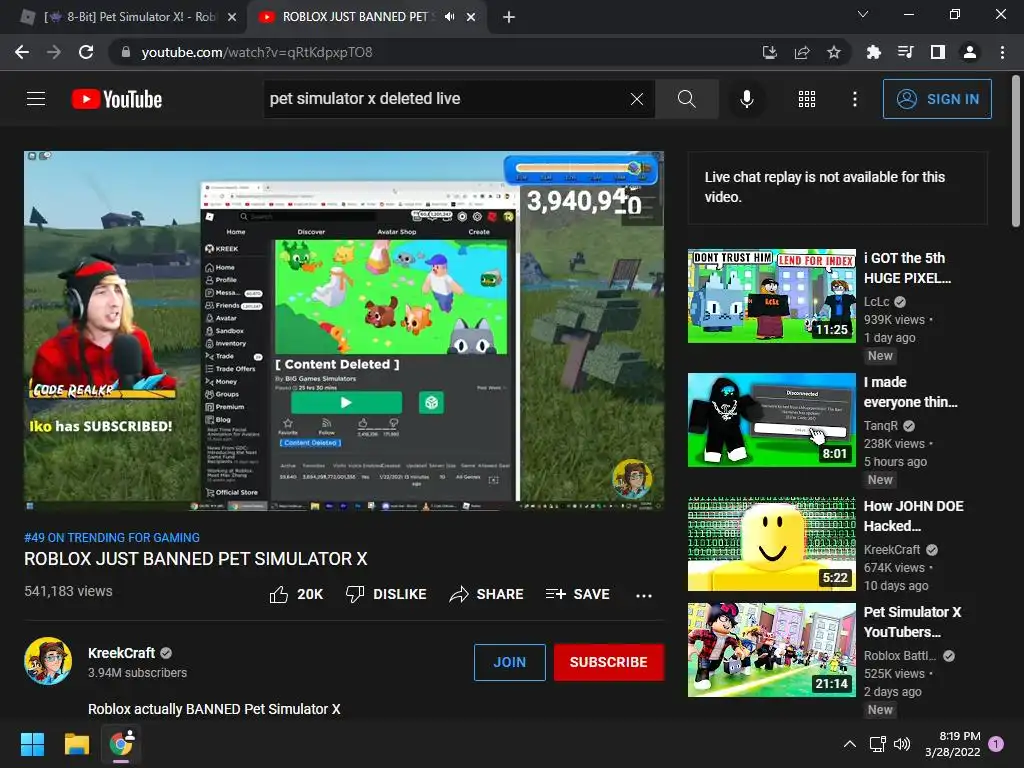Clear the search box with the X

(637, 99)
